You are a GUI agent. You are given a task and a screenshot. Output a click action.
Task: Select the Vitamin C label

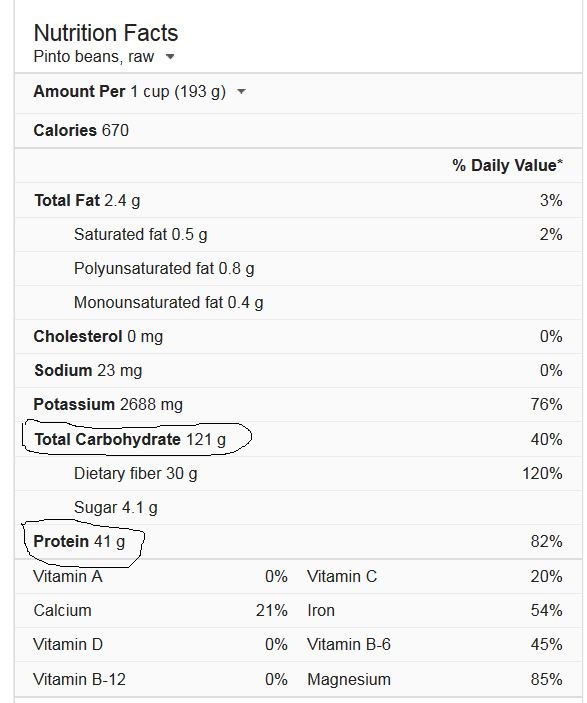[342, 577]
